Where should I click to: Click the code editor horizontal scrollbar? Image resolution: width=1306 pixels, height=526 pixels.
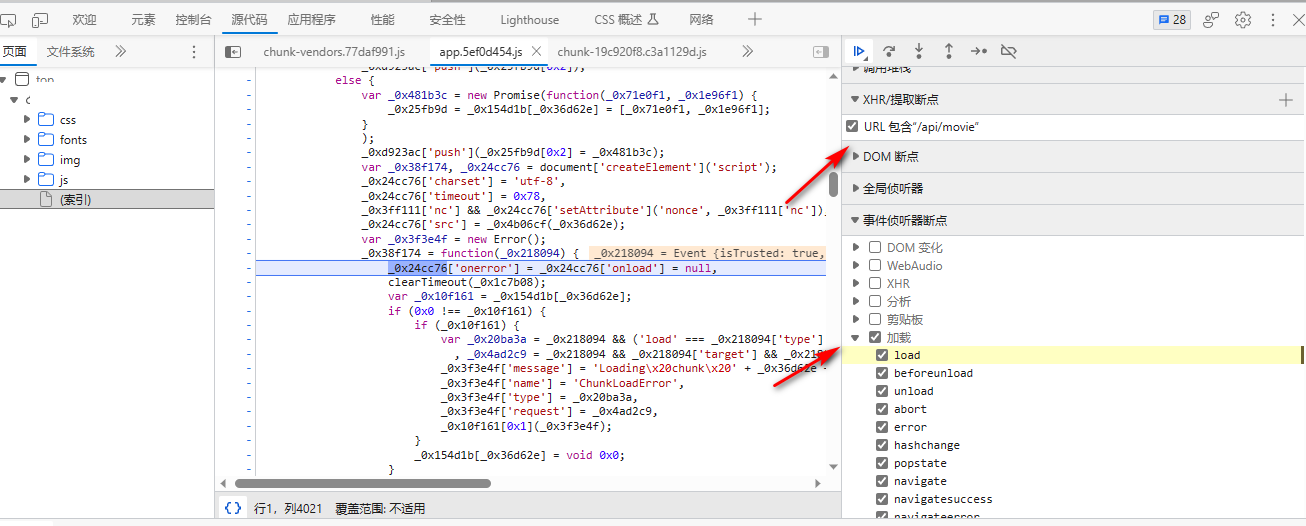point(362,483)
